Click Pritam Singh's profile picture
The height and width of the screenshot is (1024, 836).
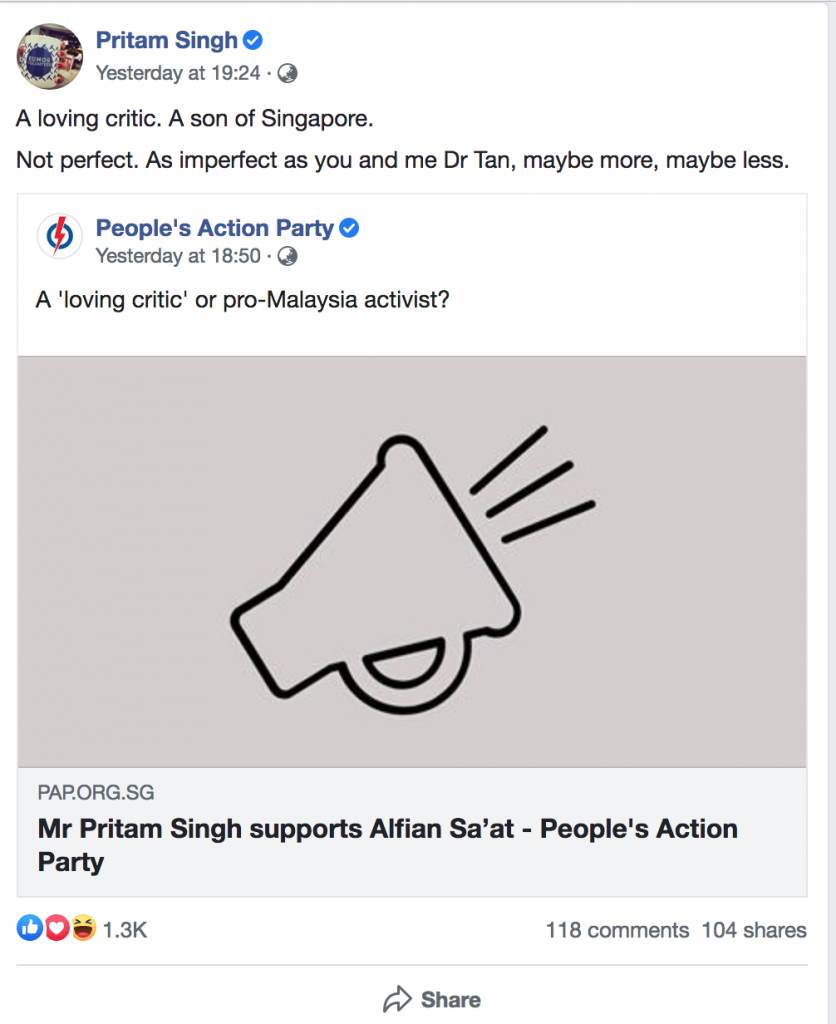(49, 56)
